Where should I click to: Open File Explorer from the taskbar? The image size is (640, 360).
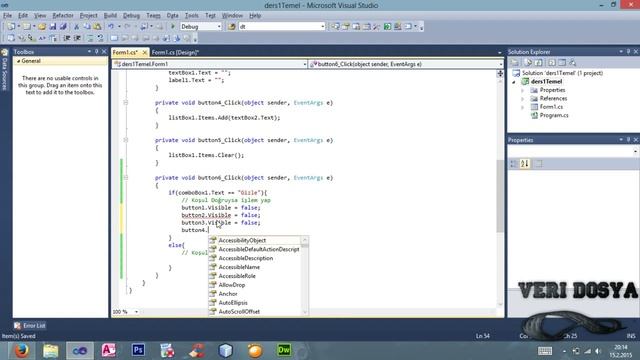[x=51, y=351]
